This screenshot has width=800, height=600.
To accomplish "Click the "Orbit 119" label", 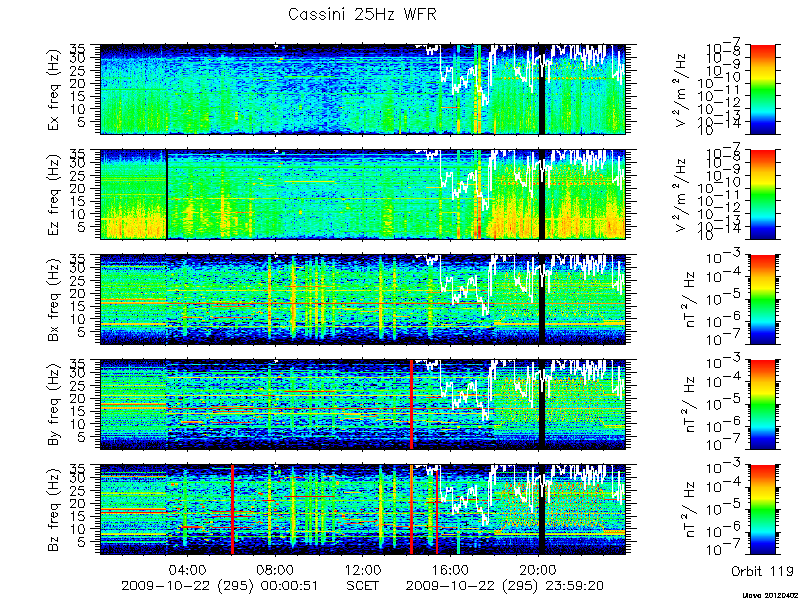I will point(762,570).
